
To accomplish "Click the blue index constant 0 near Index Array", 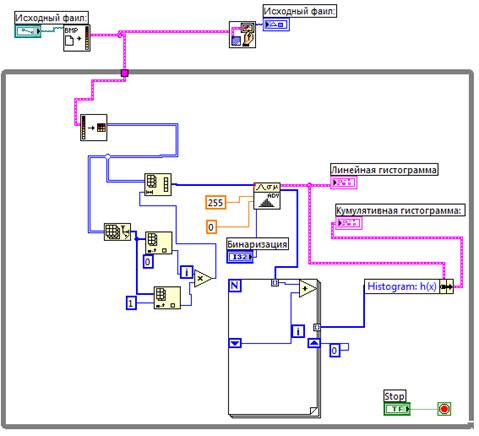I will (148, 262).
